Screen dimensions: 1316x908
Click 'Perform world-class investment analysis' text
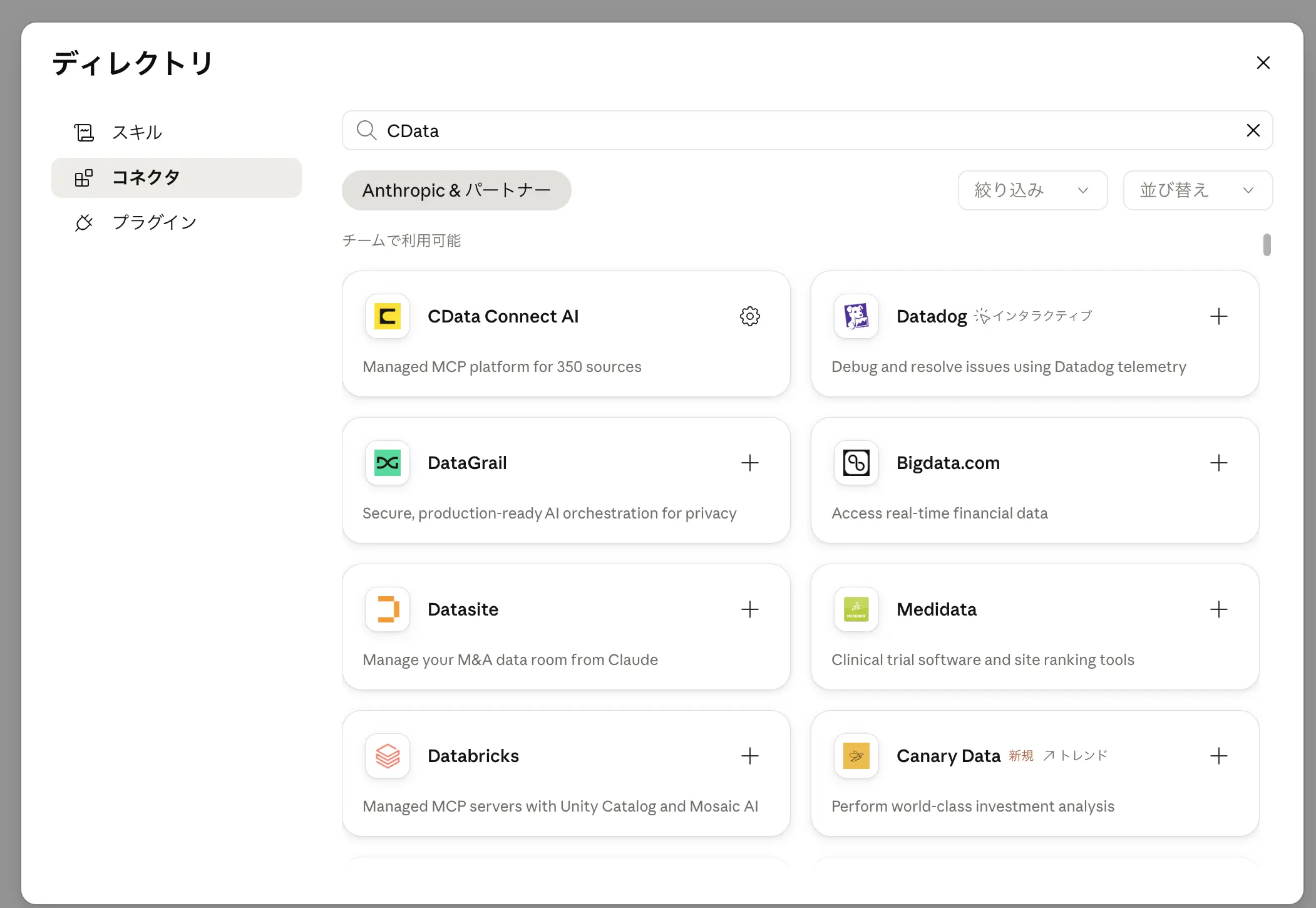[972, 806]
